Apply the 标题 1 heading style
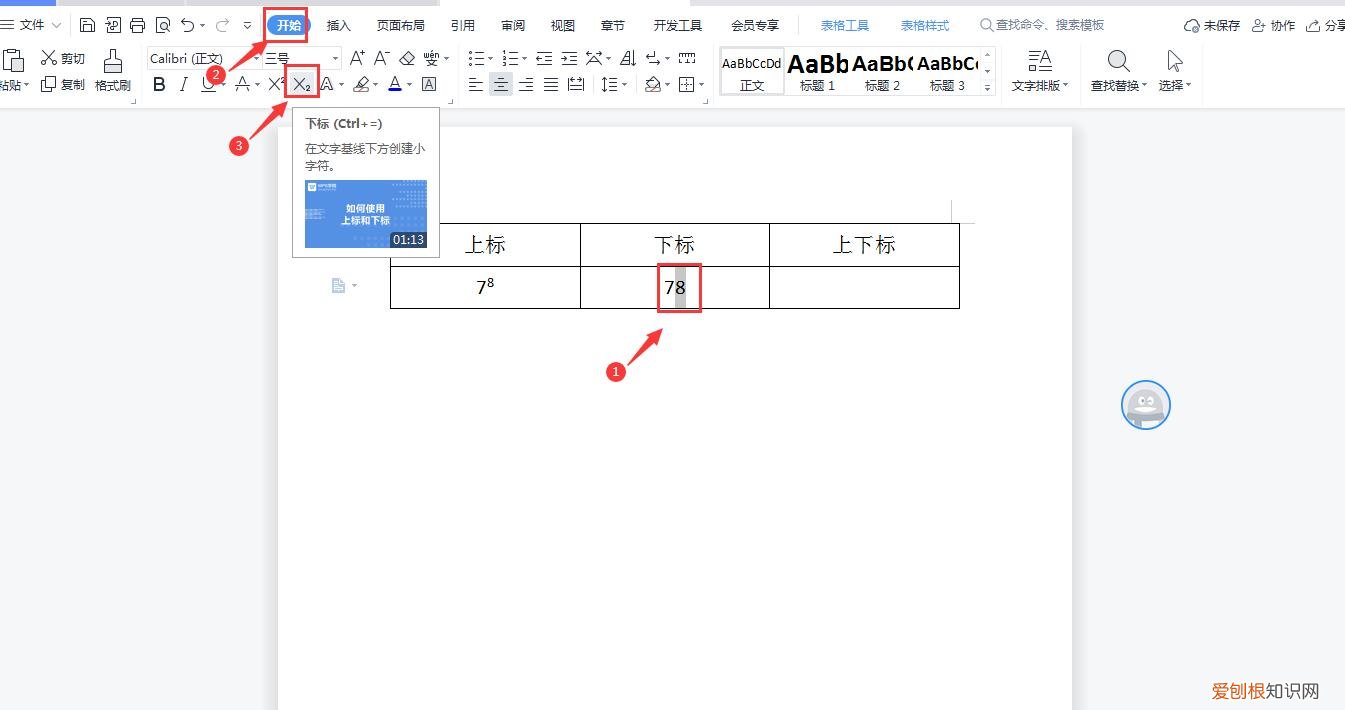 817,70
